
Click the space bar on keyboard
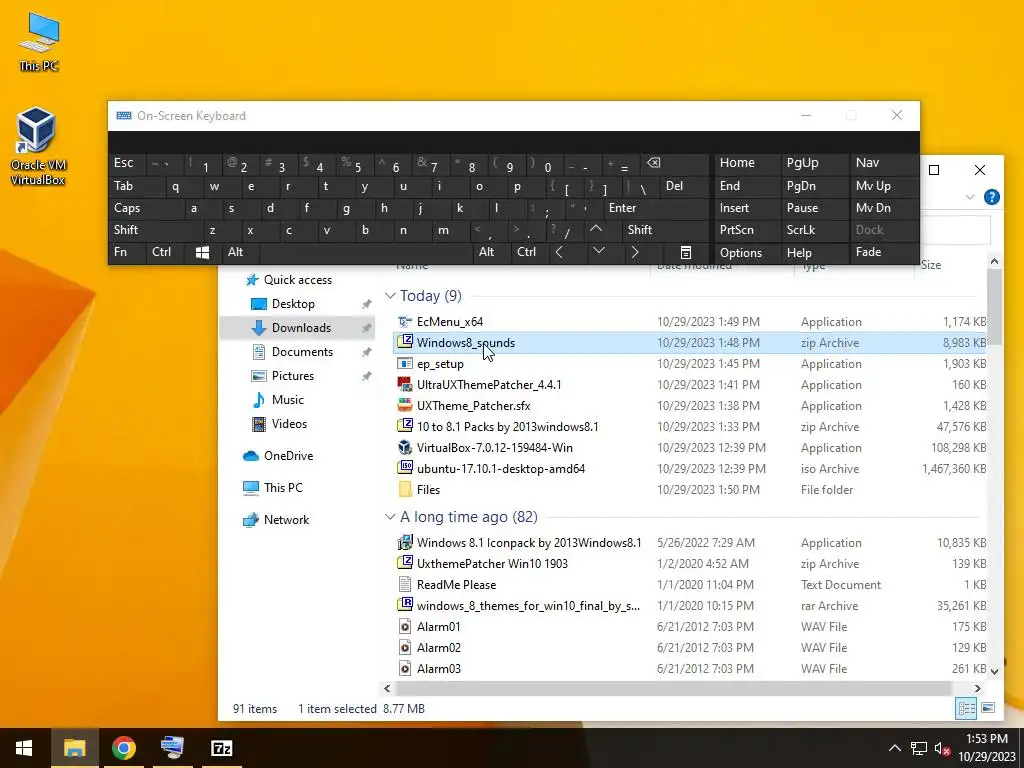click(366, 252)
